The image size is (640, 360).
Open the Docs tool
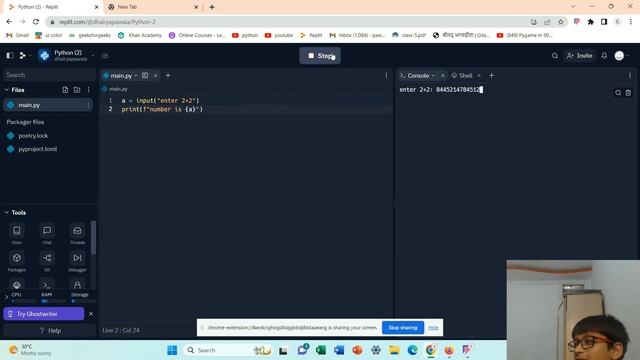pos(17,234)
